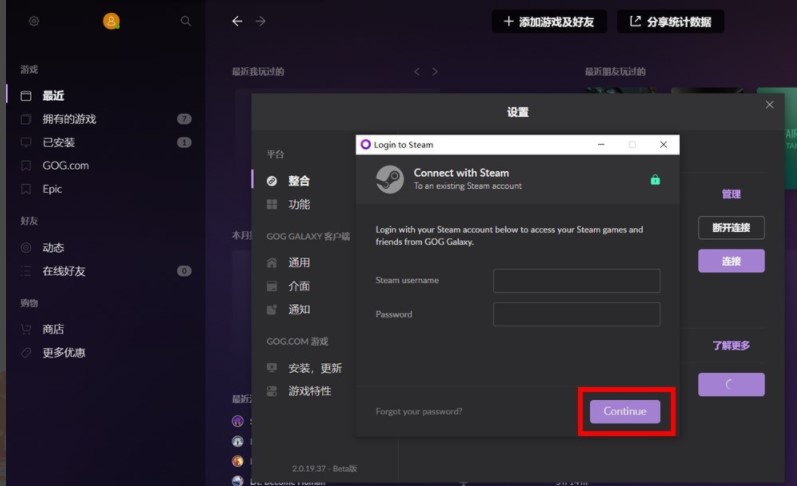Click the icon next to 动态
Viewport: 797px width, 486px height.
pos(26,248)
